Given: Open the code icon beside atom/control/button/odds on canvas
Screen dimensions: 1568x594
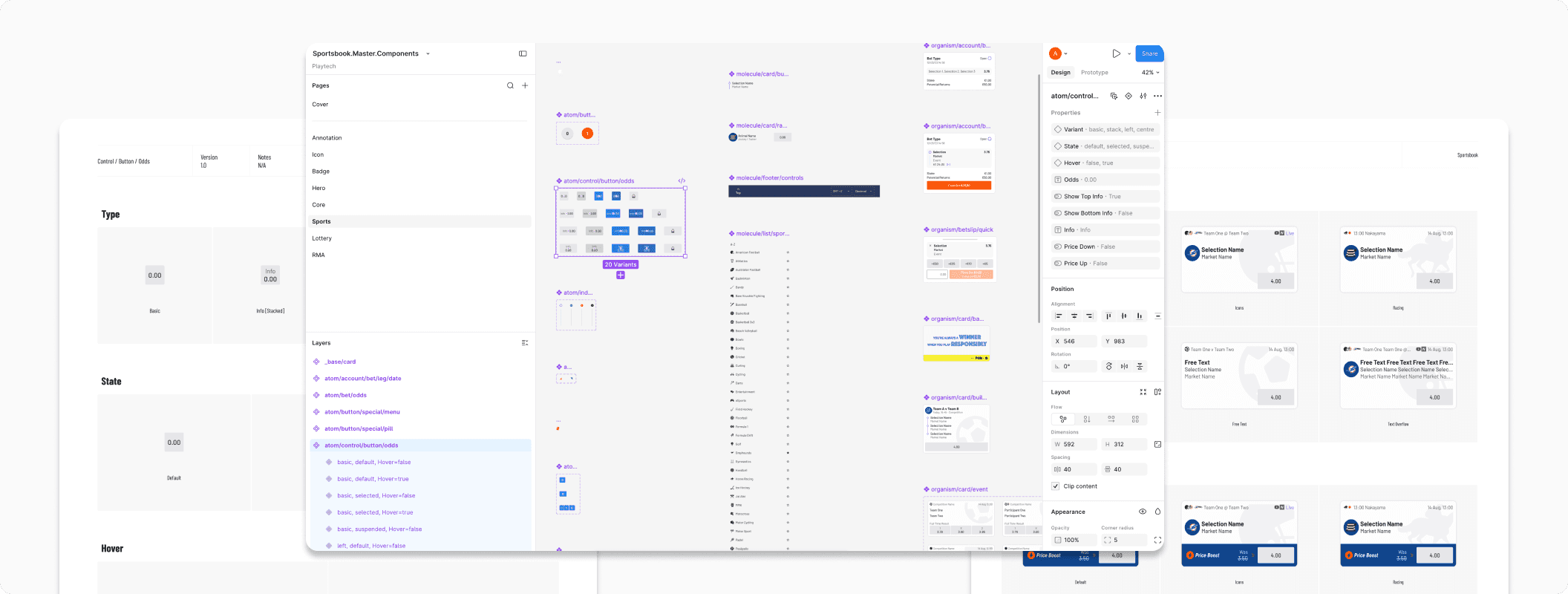Looking at the screenshot, I should point(682,180).
